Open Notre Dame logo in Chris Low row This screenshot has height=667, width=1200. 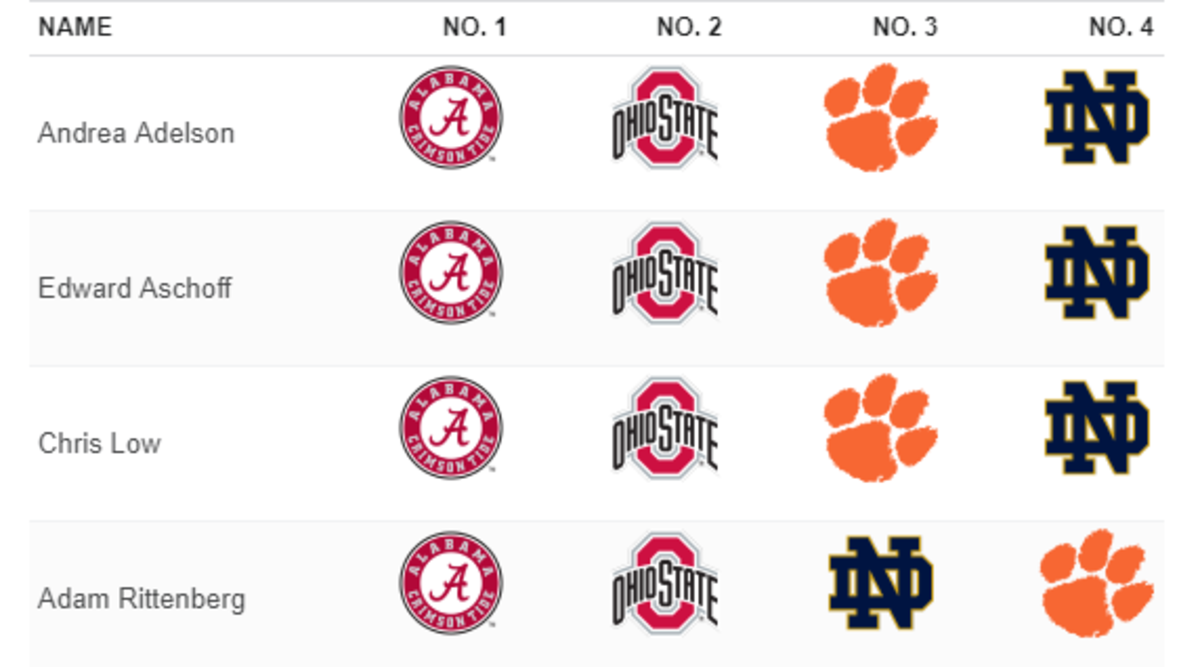1097,428
